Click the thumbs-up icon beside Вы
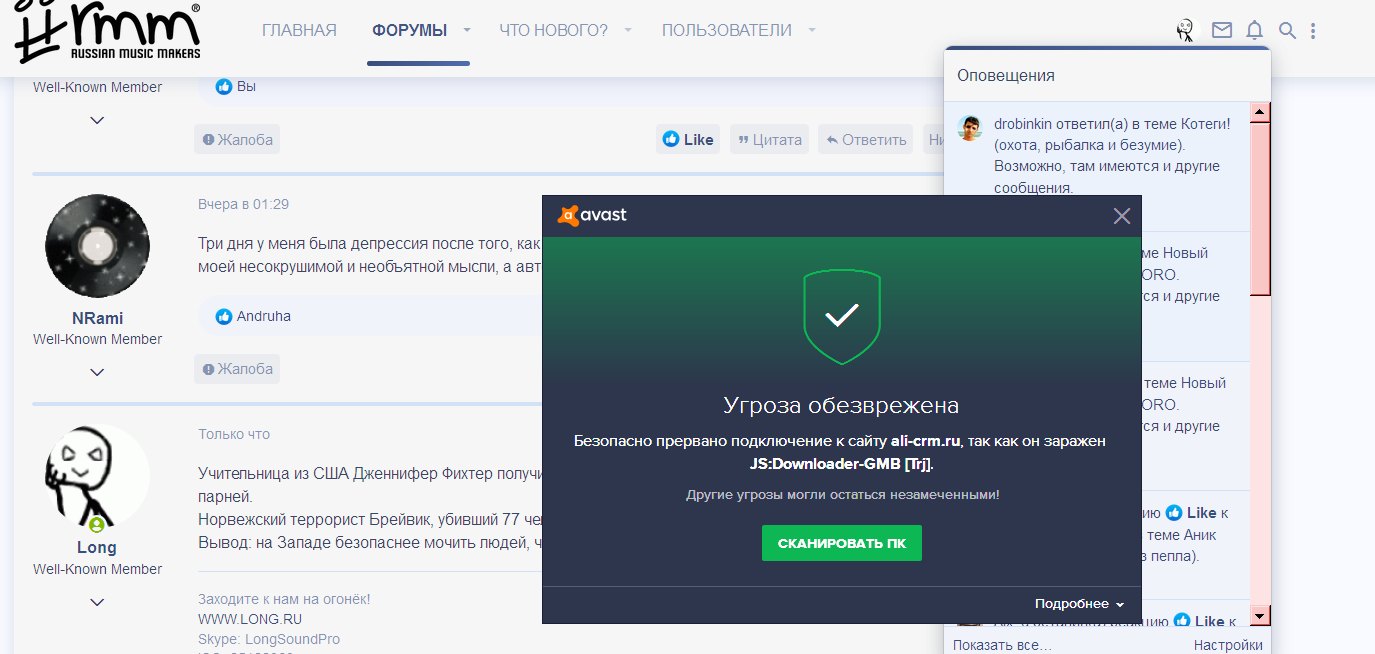This screenshot has height=654, width=1375. click(224, 87)
